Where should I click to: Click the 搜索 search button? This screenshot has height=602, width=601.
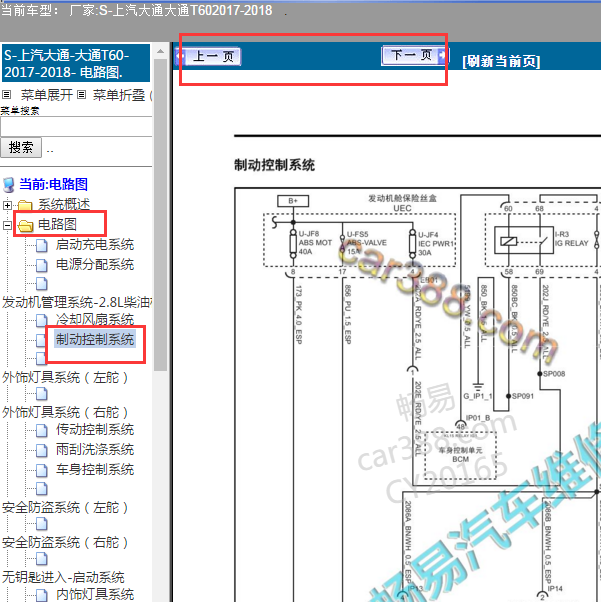tap(21, 147)
